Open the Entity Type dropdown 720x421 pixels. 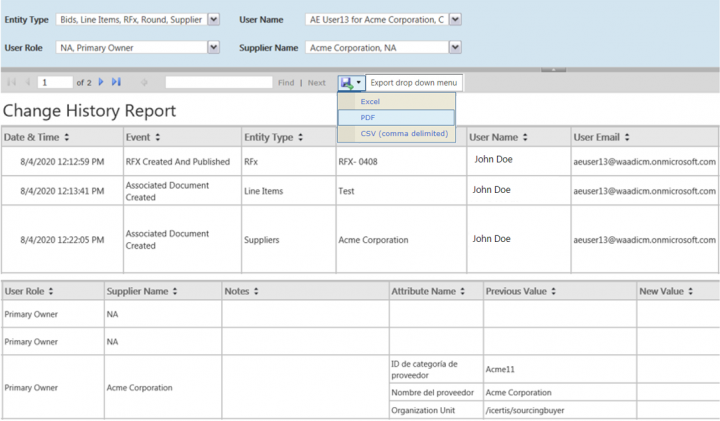click(x=213, y=19)
